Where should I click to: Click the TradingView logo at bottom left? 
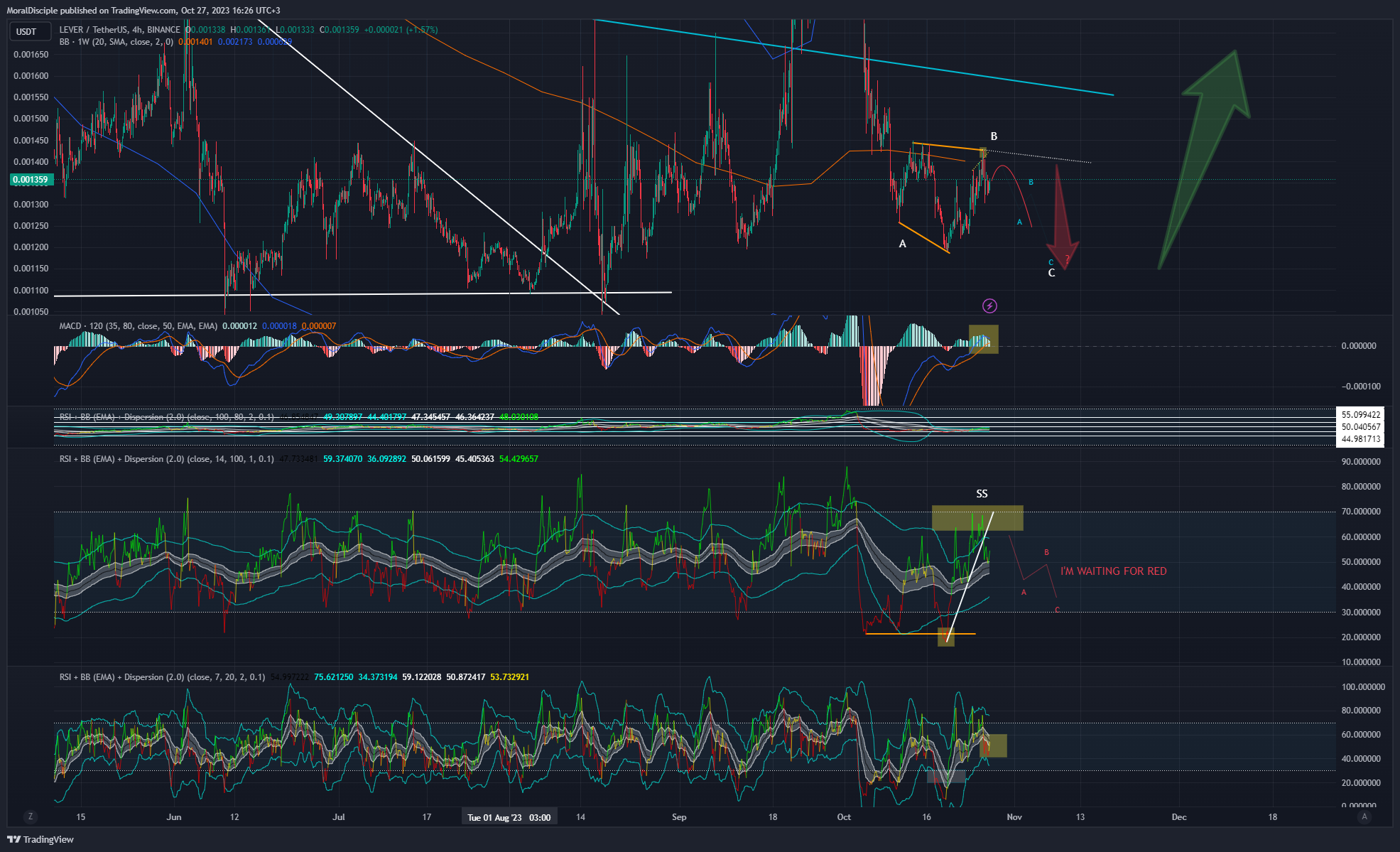point(40,839)
